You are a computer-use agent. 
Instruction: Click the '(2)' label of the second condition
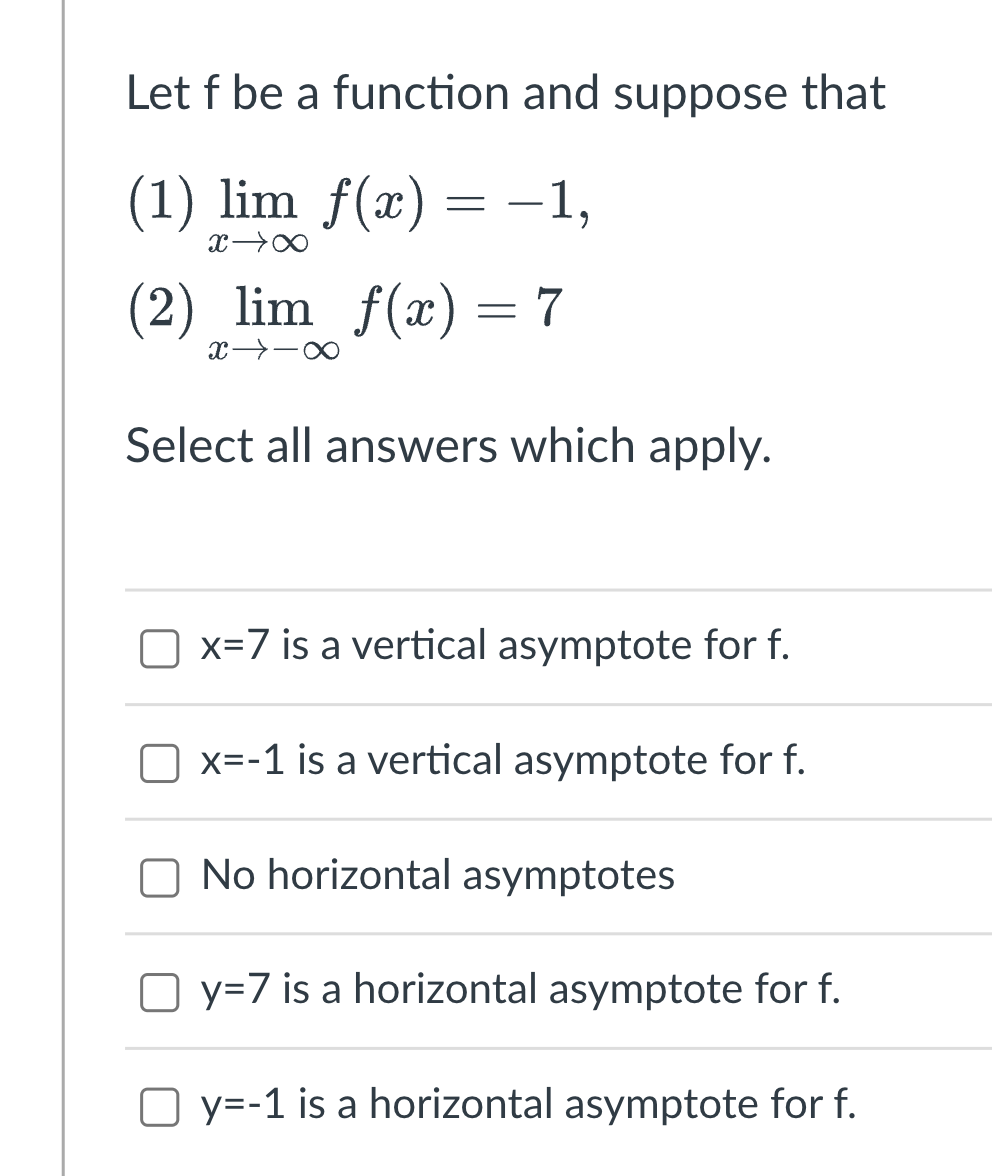(x=160, y=310)
